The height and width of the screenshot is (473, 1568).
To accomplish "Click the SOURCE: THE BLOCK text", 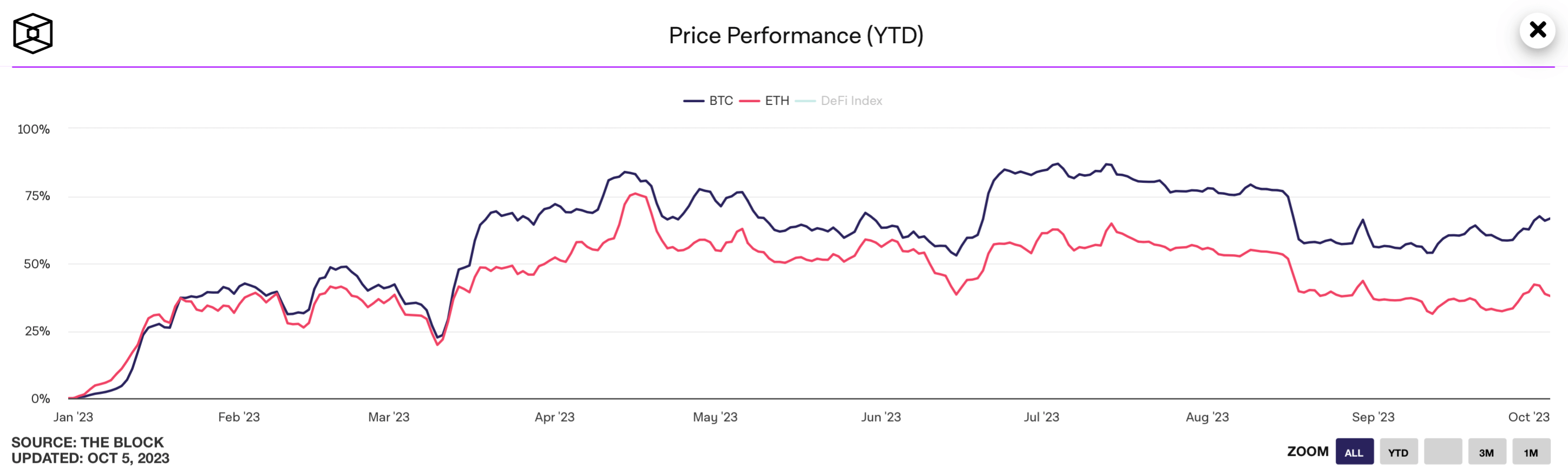I will [x=88, y=442].
